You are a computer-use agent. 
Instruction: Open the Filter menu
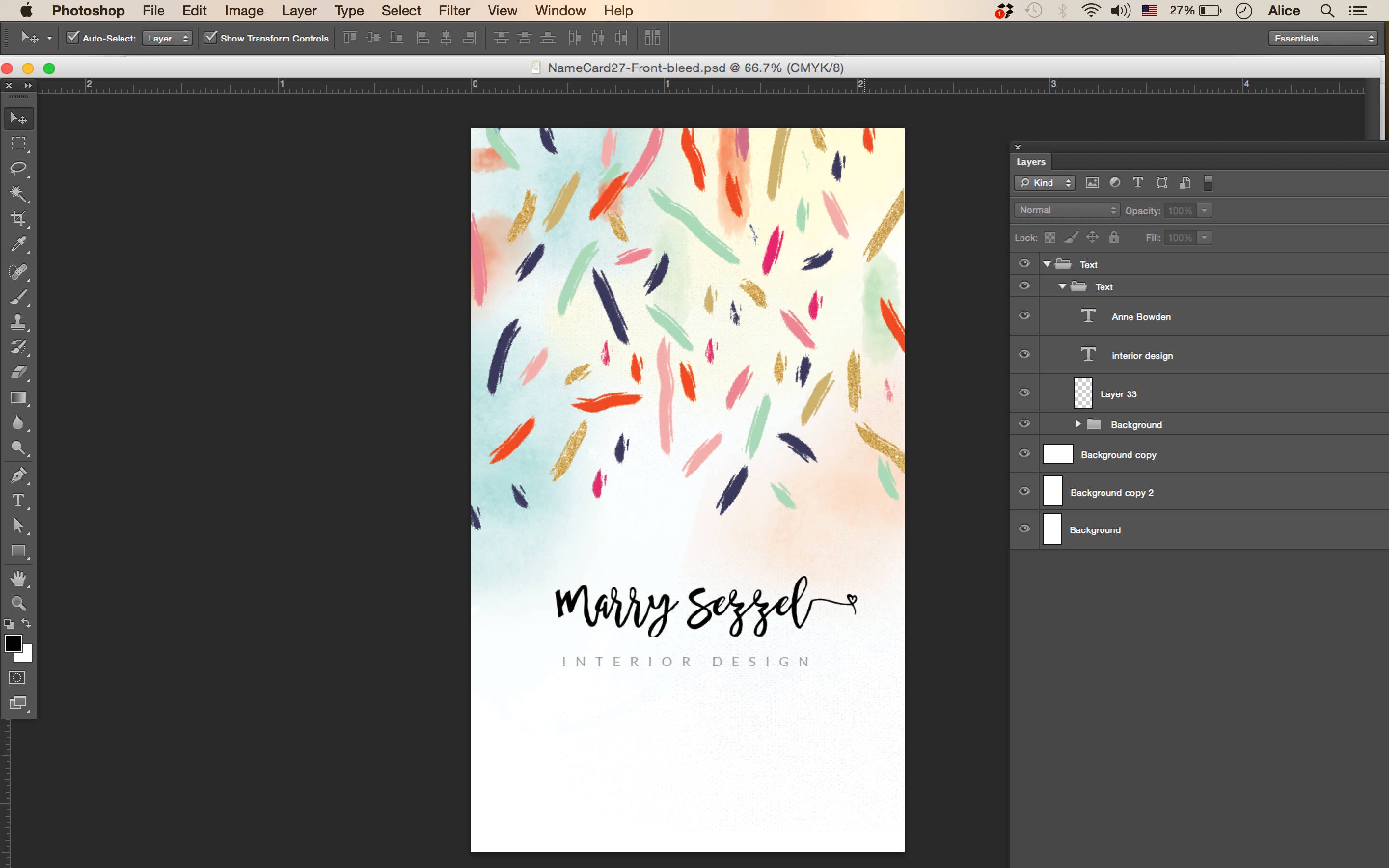tap(454, 10)
